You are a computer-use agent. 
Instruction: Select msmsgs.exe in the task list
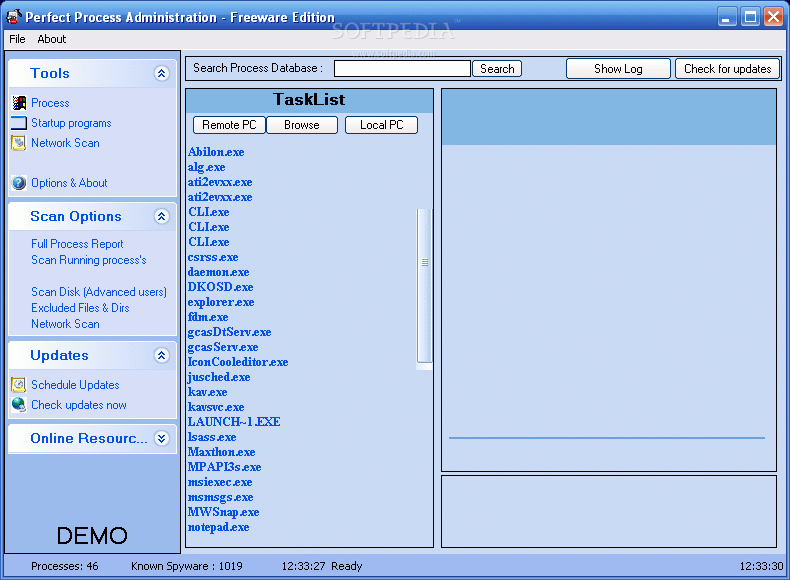220,497
